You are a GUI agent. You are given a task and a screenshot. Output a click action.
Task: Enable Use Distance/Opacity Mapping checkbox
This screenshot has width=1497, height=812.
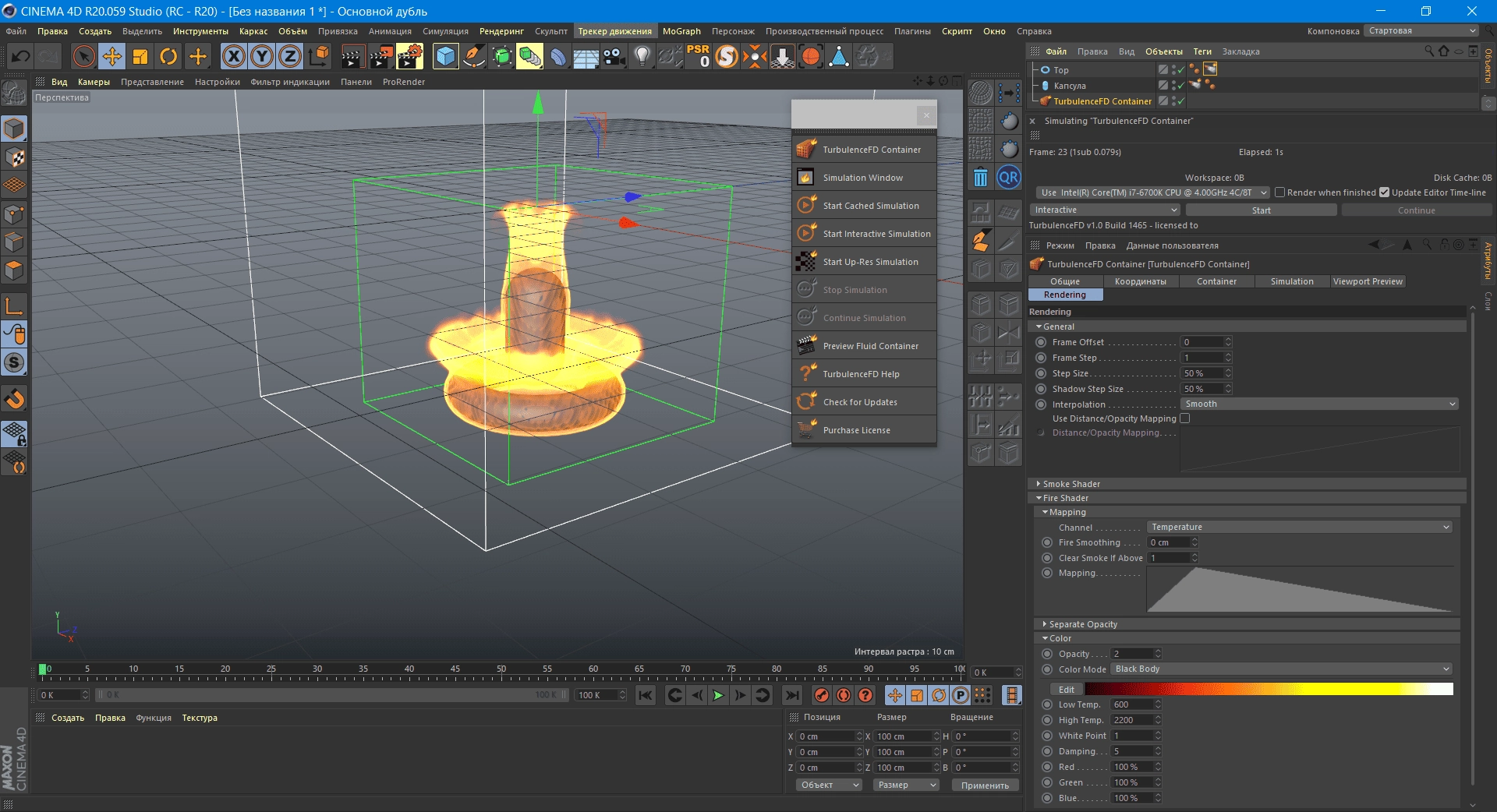(1185, 418)
